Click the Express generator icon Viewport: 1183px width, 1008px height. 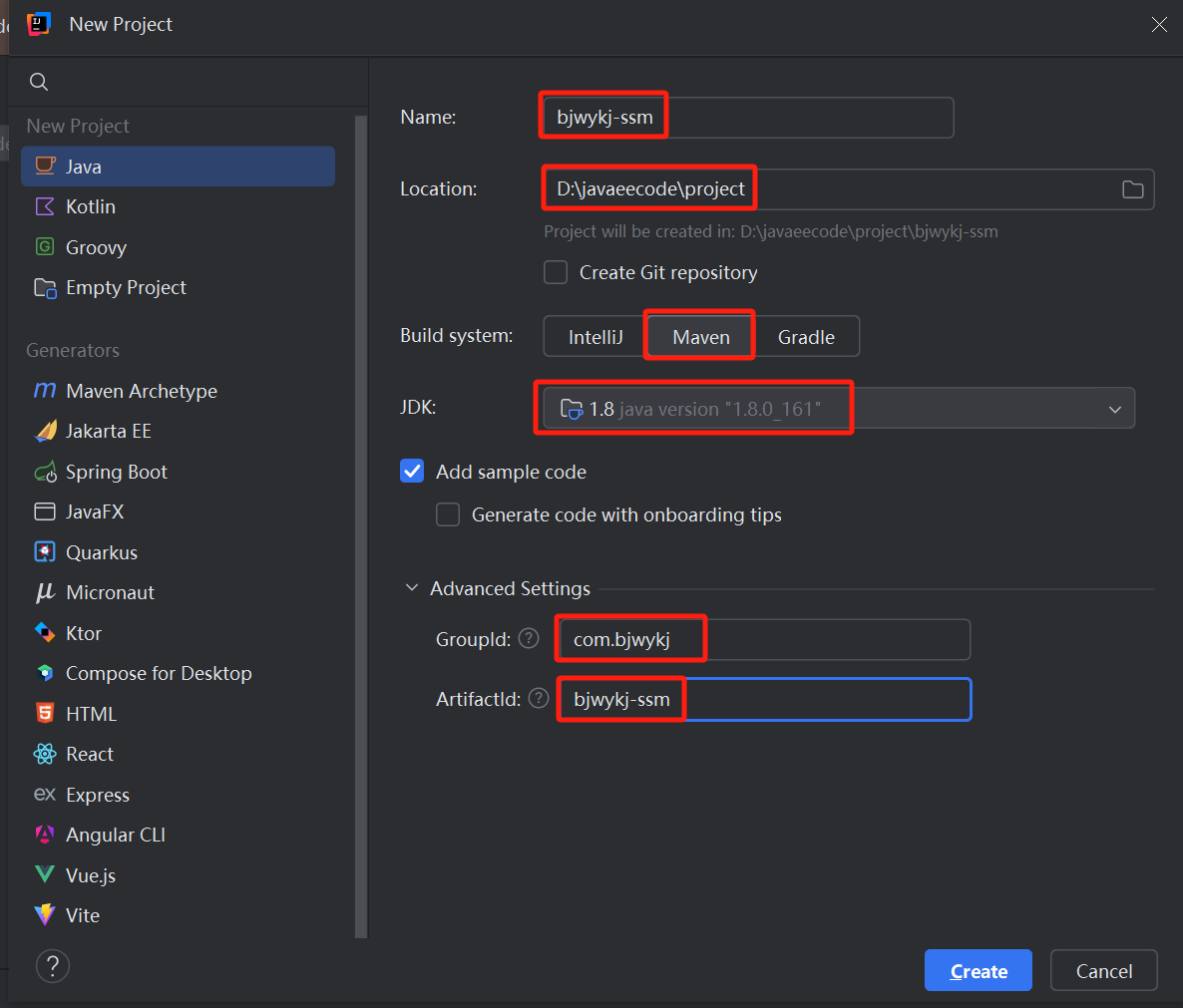click(45, 795)
